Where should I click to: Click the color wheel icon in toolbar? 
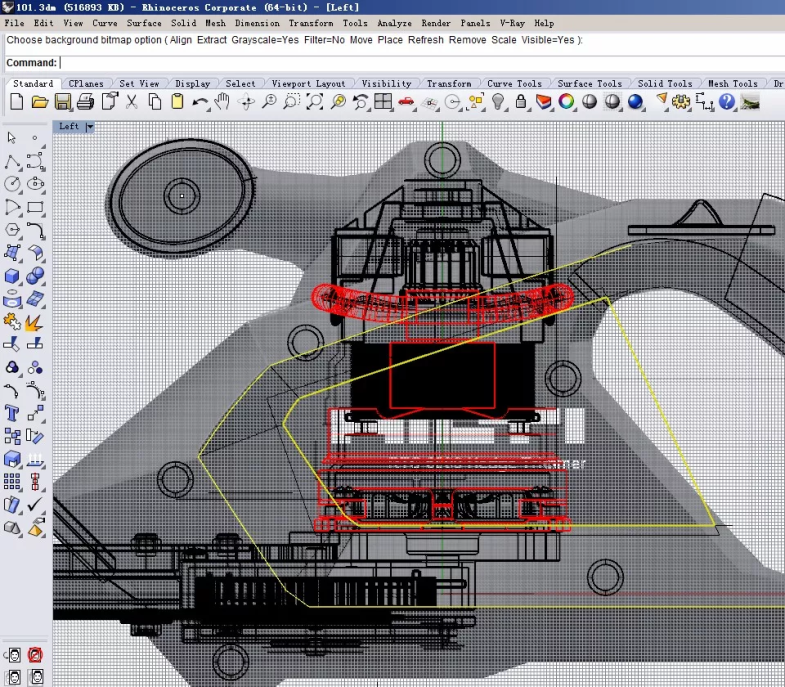566,102
